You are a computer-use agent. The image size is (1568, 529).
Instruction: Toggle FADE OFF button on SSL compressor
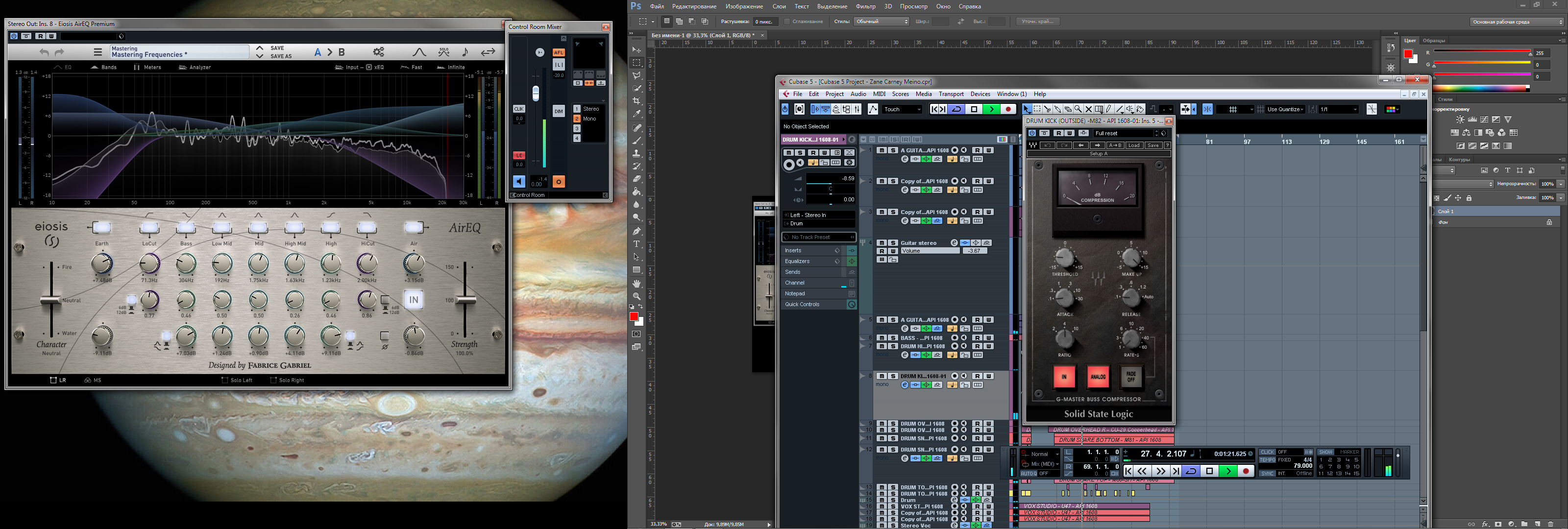pos(1131,377)
